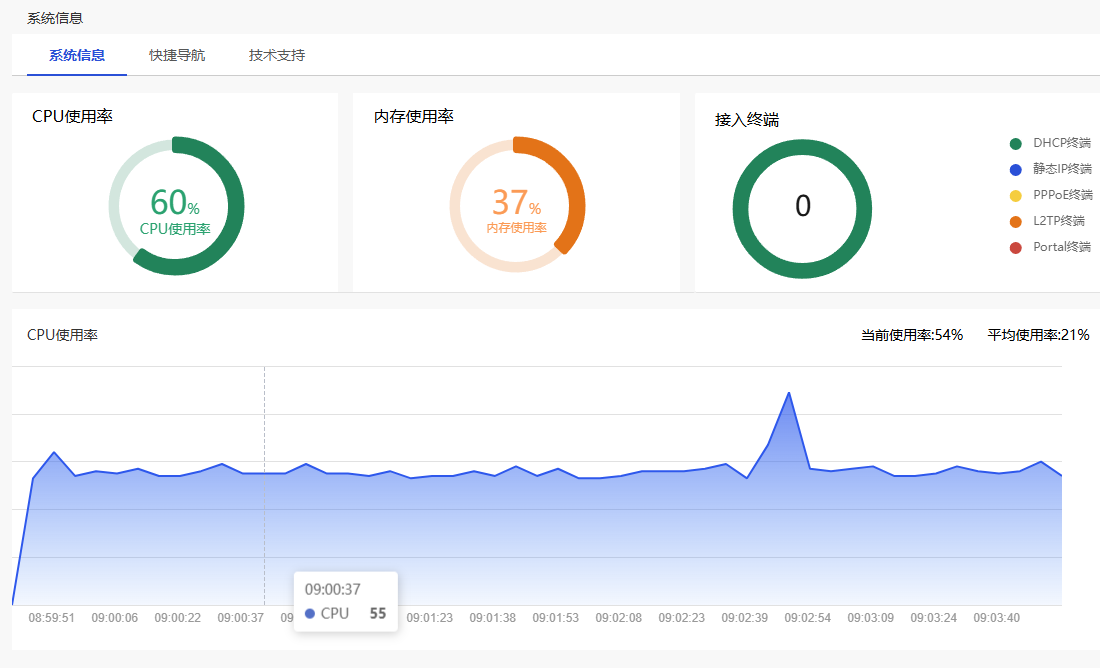
Task: Click the blue CPU dot in tooltip
Action: (309, 614)
